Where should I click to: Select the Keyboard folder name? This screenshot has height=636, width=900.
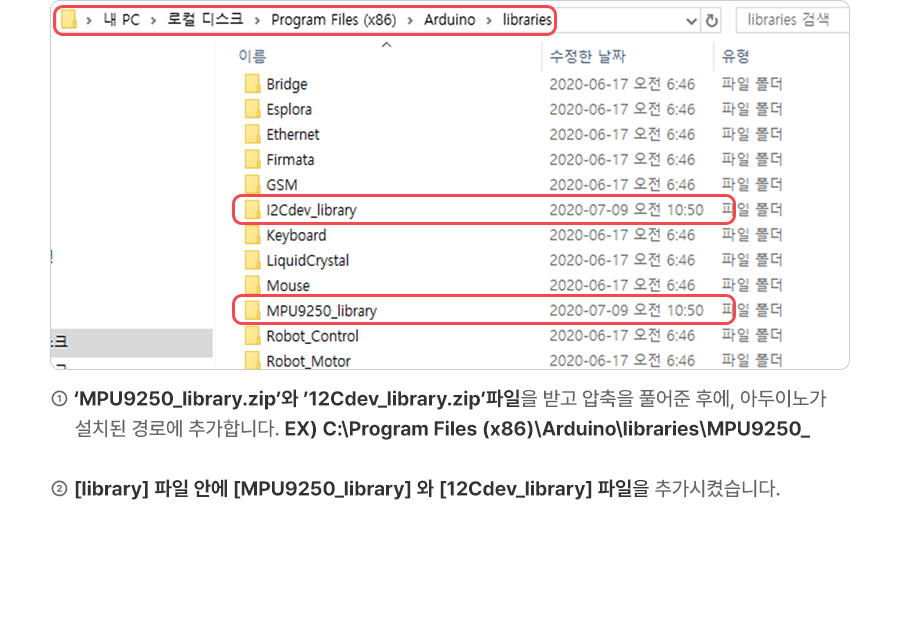(x=296, y=235)
